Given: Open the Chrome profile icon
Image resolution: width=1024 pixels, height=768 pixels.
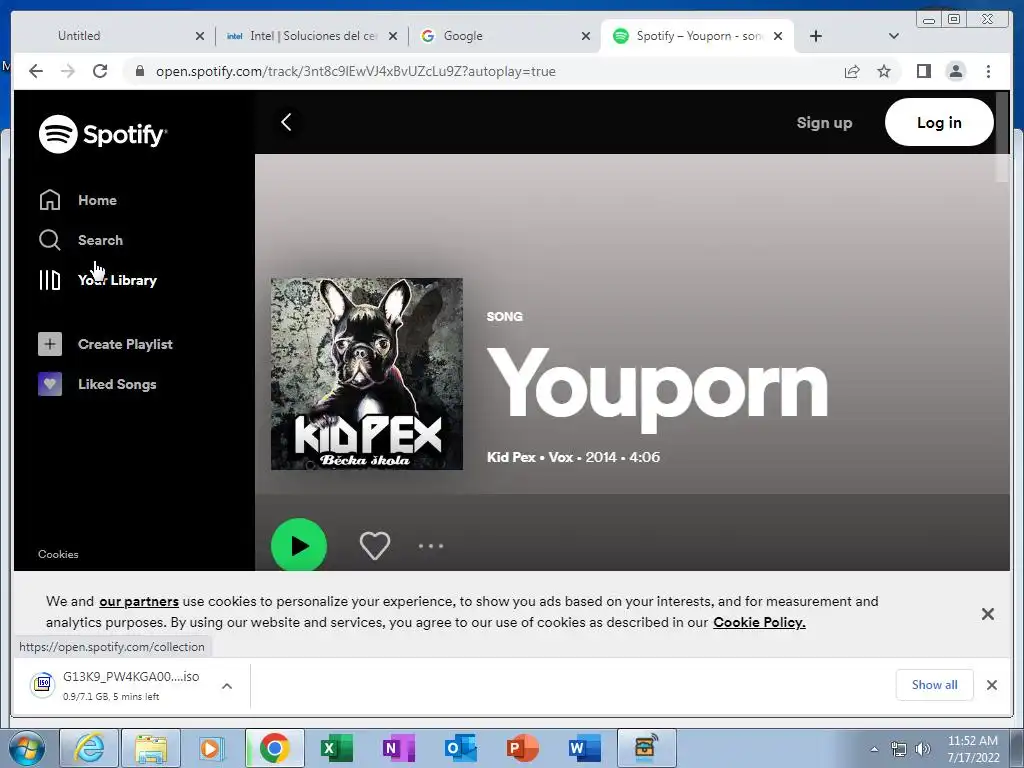Looking at the screenshot, I should coord(955,71).
